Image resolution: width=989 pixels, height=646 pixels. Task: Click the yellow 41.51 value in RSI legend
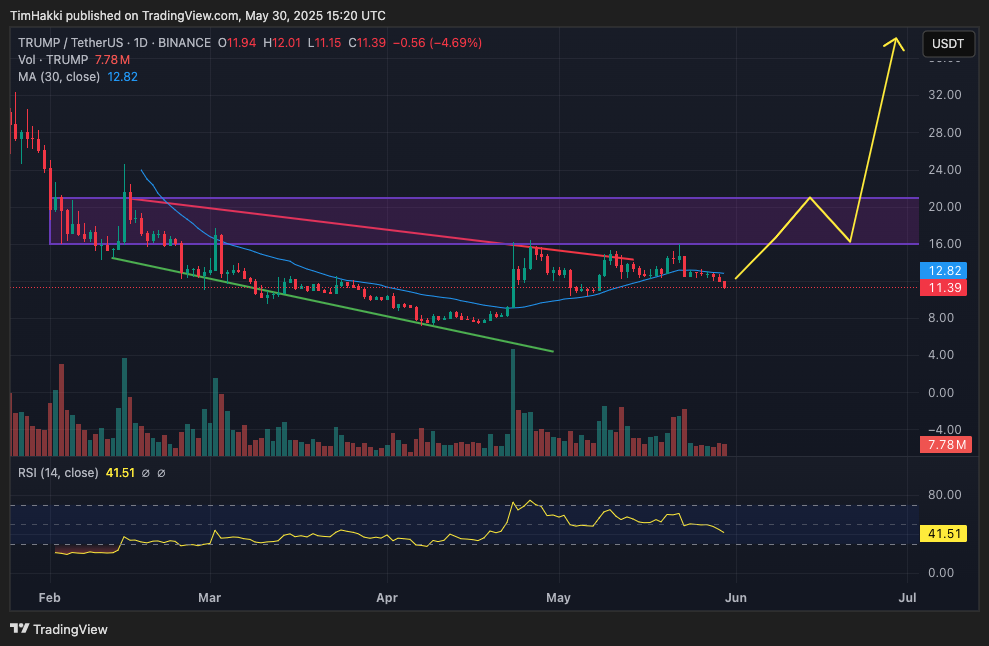[120, 473]
